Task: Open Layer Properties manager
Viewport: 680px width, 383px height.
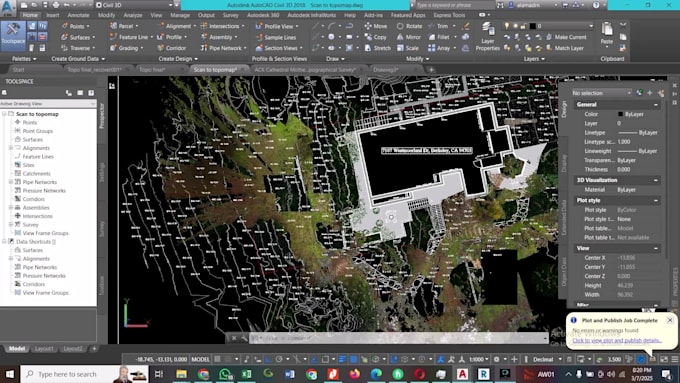Action: (x=487, y=37)
